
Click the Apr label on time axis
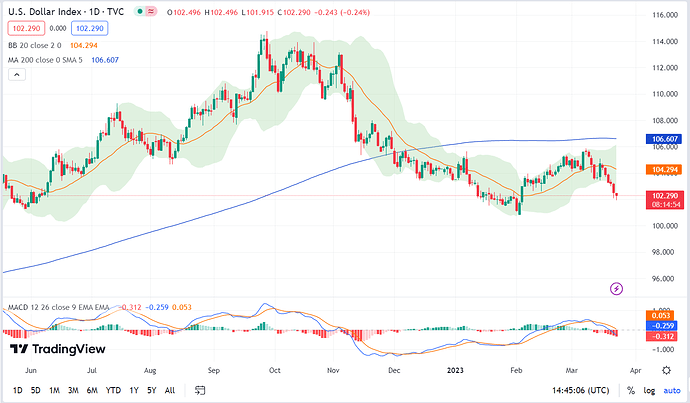click(x=635, y=370)
